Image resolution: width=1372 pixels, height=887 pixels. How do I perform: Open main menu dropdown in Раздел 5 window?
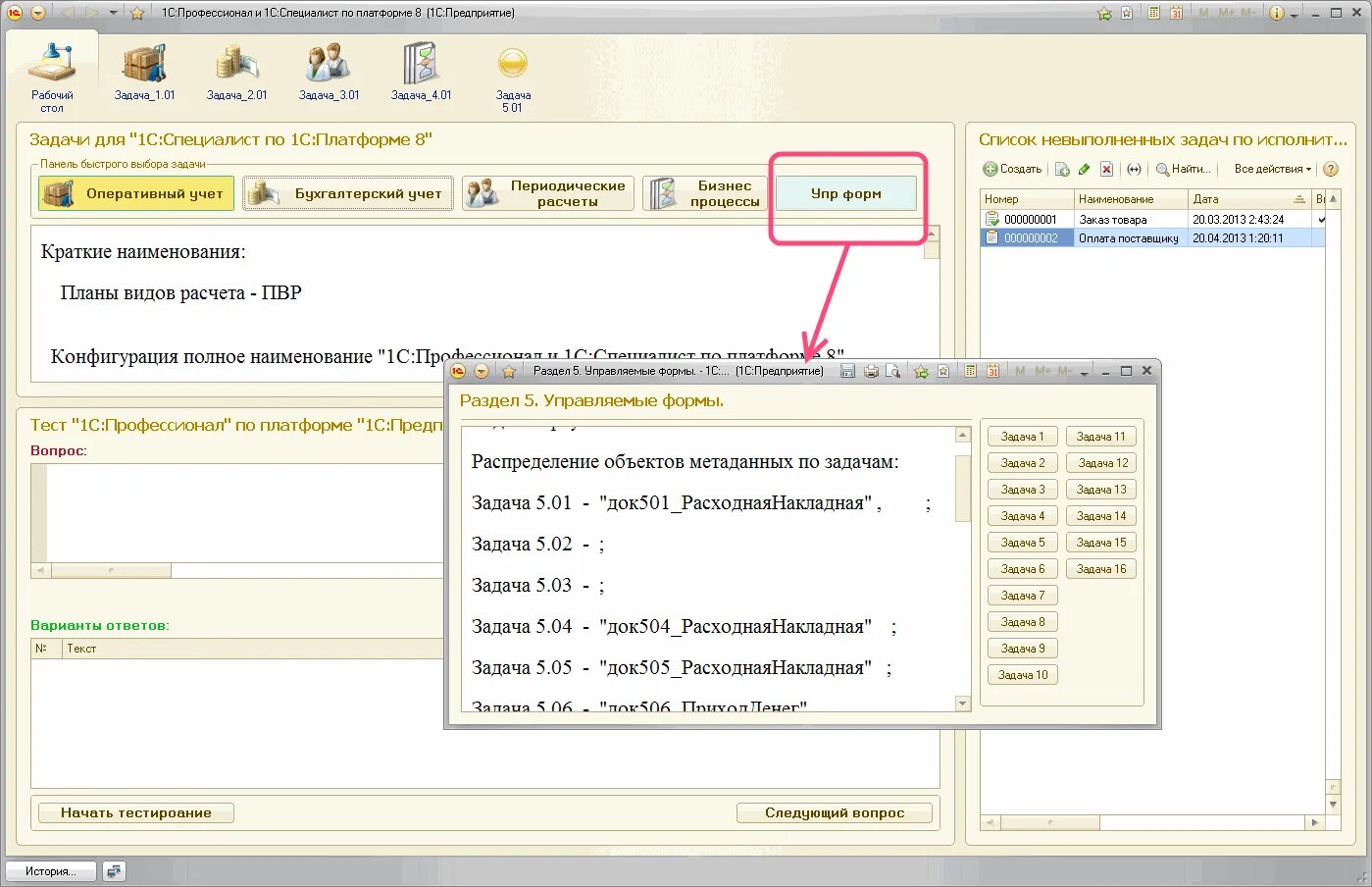tap(482, 371)
